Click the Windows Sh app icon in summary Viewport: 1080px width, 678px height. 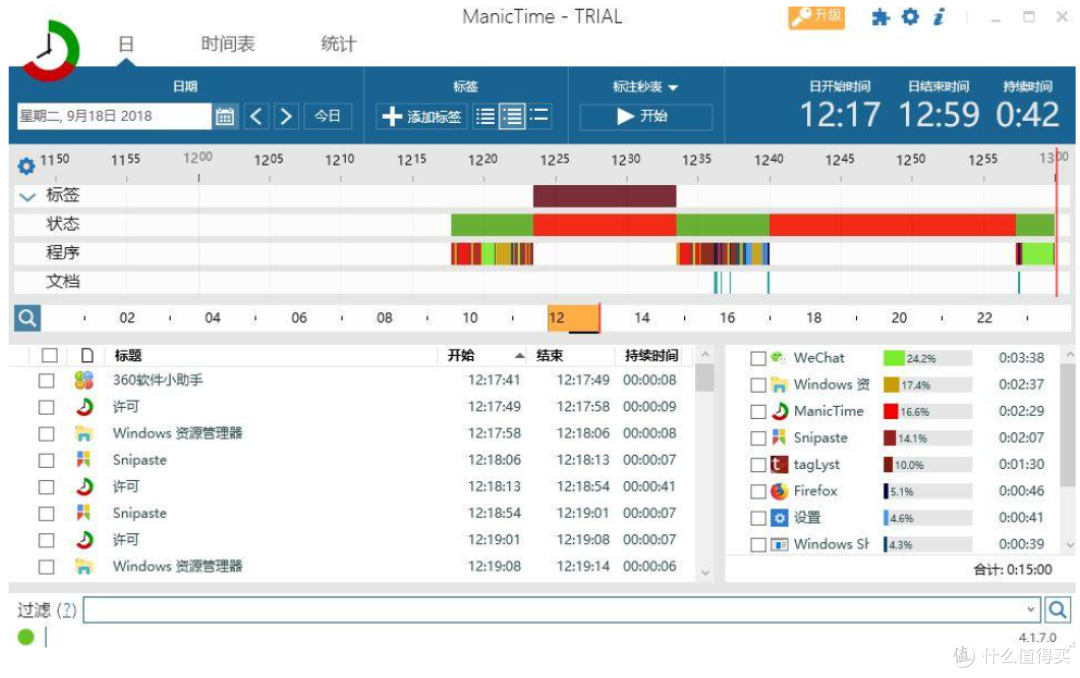pos(779,544)
